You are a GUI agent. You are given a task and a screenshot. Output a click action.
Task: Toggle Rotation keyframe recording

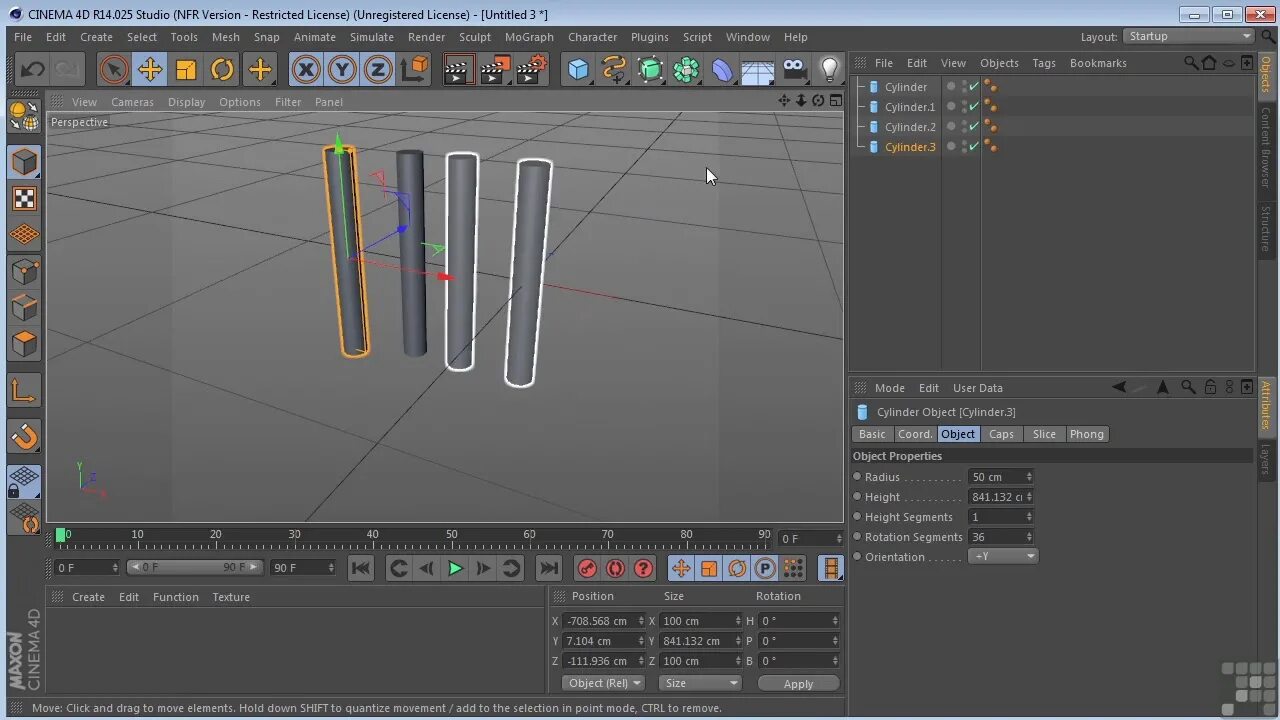(x=736, y=568)
